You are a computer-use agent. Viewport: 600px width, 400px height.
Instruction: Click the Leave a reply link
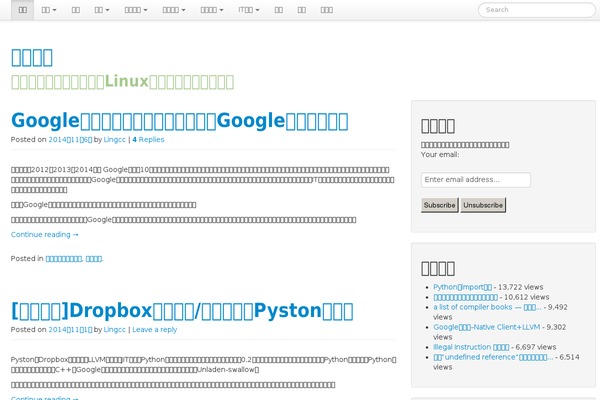[155, 330]
